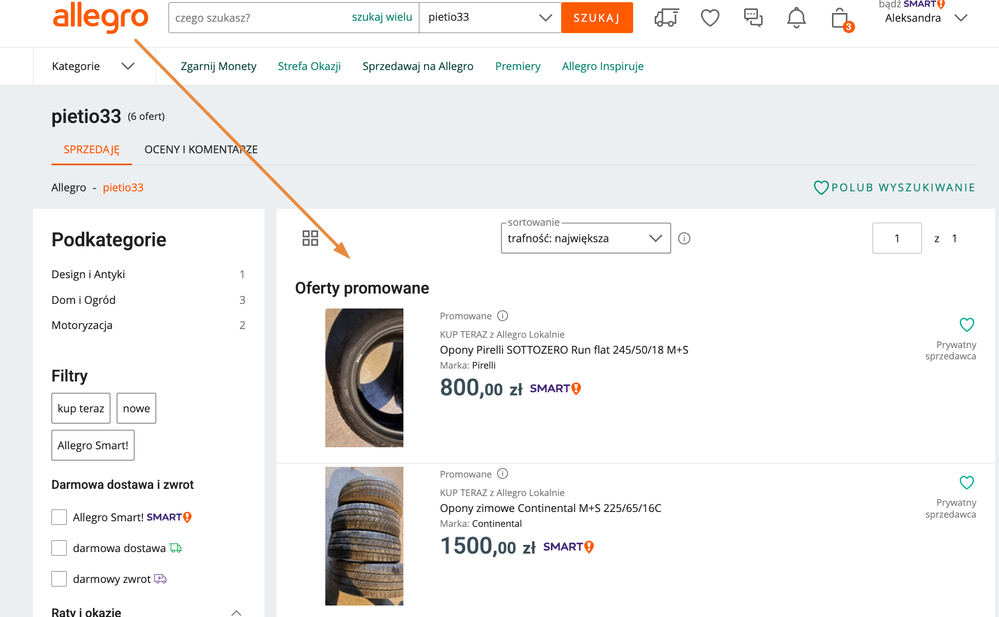Open Motoryzacja subcategory
Screen dimensions: 999x617
click(82, 325)
